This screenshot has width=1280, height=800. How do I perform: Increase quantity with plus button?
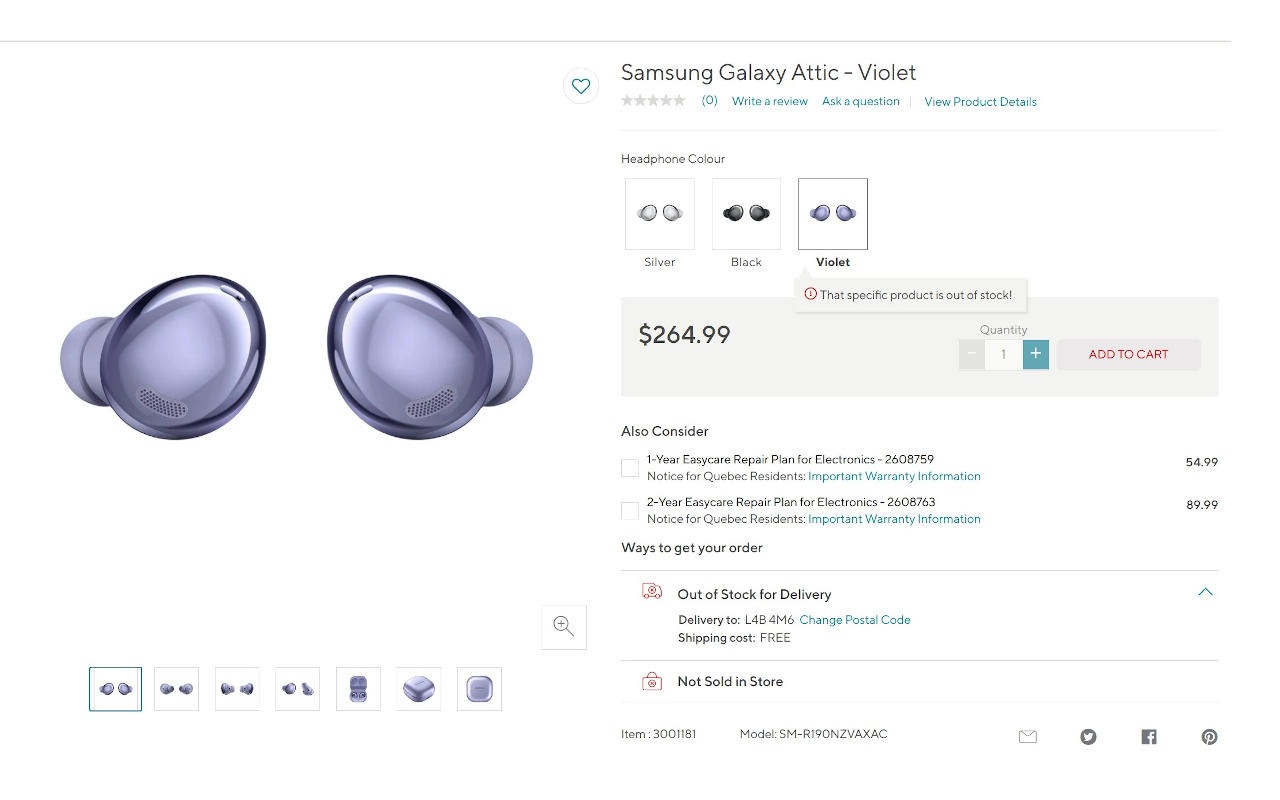1036,354
